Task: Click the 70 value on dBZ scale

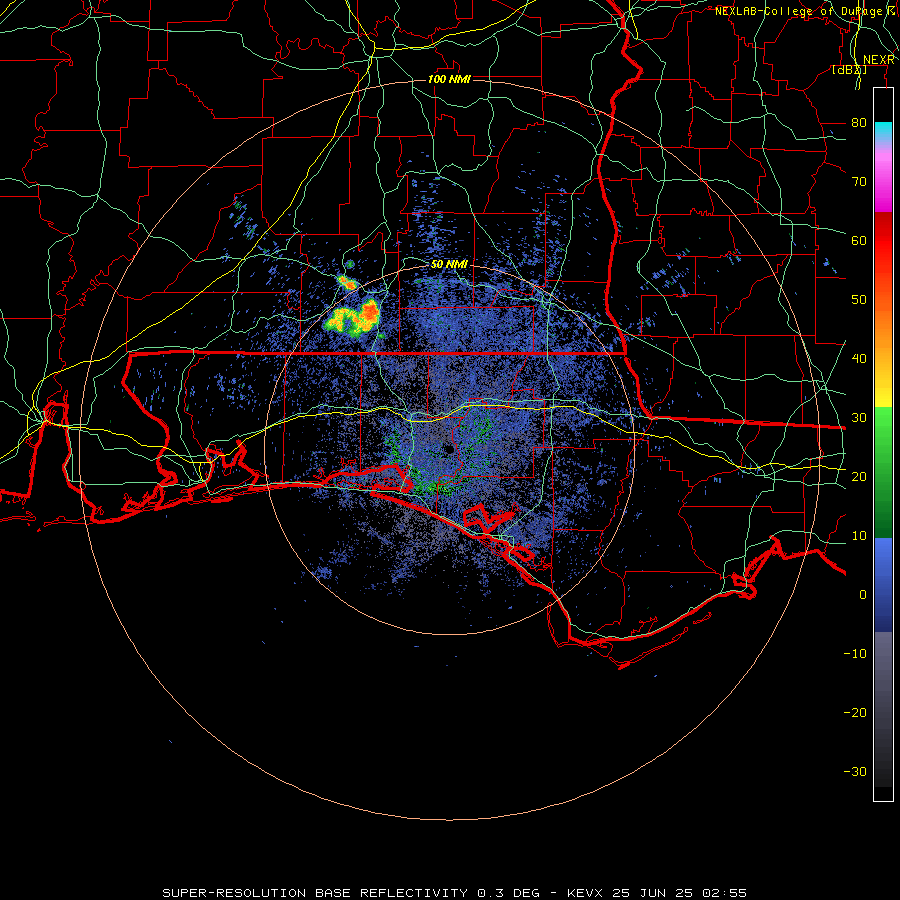Action: pos(859,182)
